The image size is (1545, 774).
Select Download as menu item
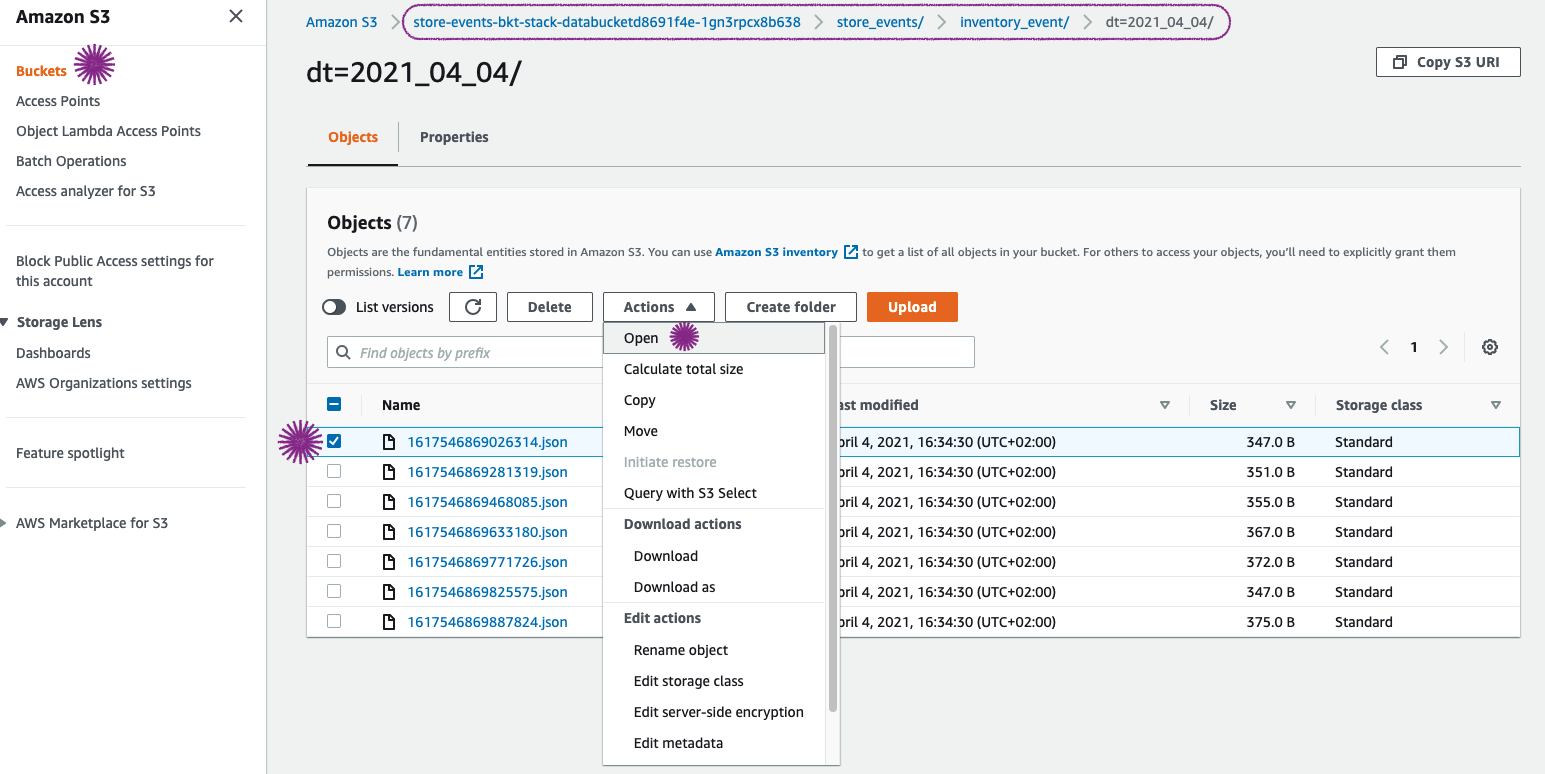714,587
